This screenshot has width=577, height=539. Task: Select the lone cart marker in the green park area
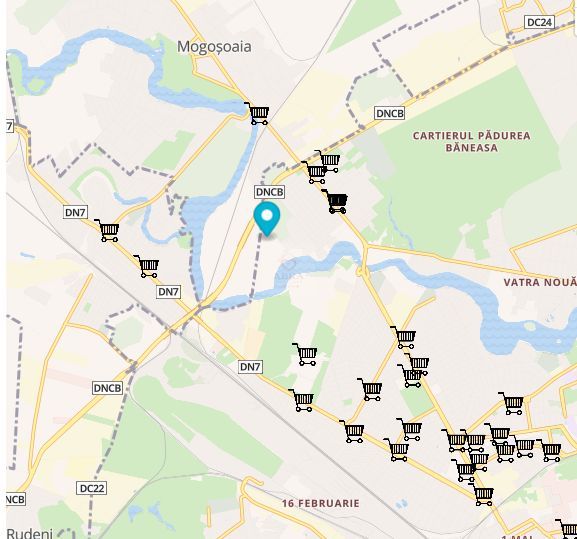tap(305, 354)
